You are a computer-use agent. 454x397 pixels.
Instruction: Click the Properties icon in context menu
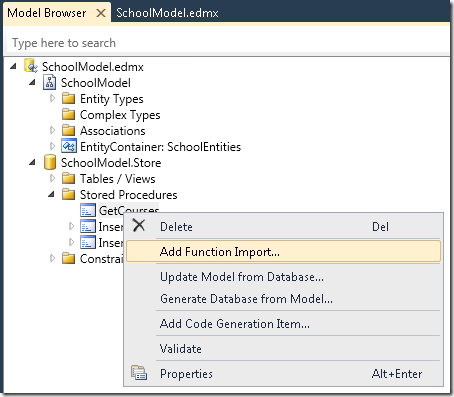pyautogui.click(x=139, y=373)
